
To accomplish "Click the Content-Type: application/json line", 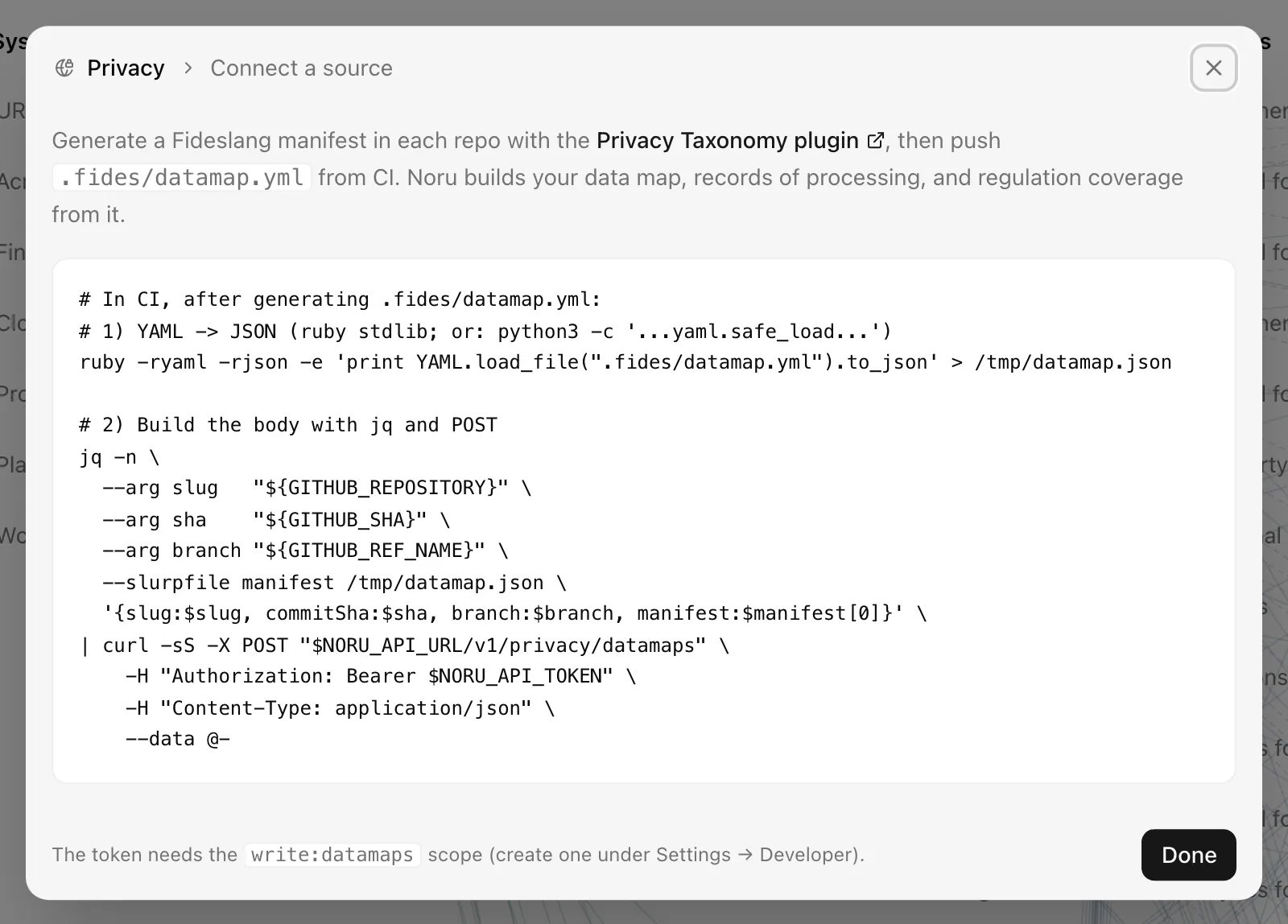I will pyautogui.click(x=340, y=708).
